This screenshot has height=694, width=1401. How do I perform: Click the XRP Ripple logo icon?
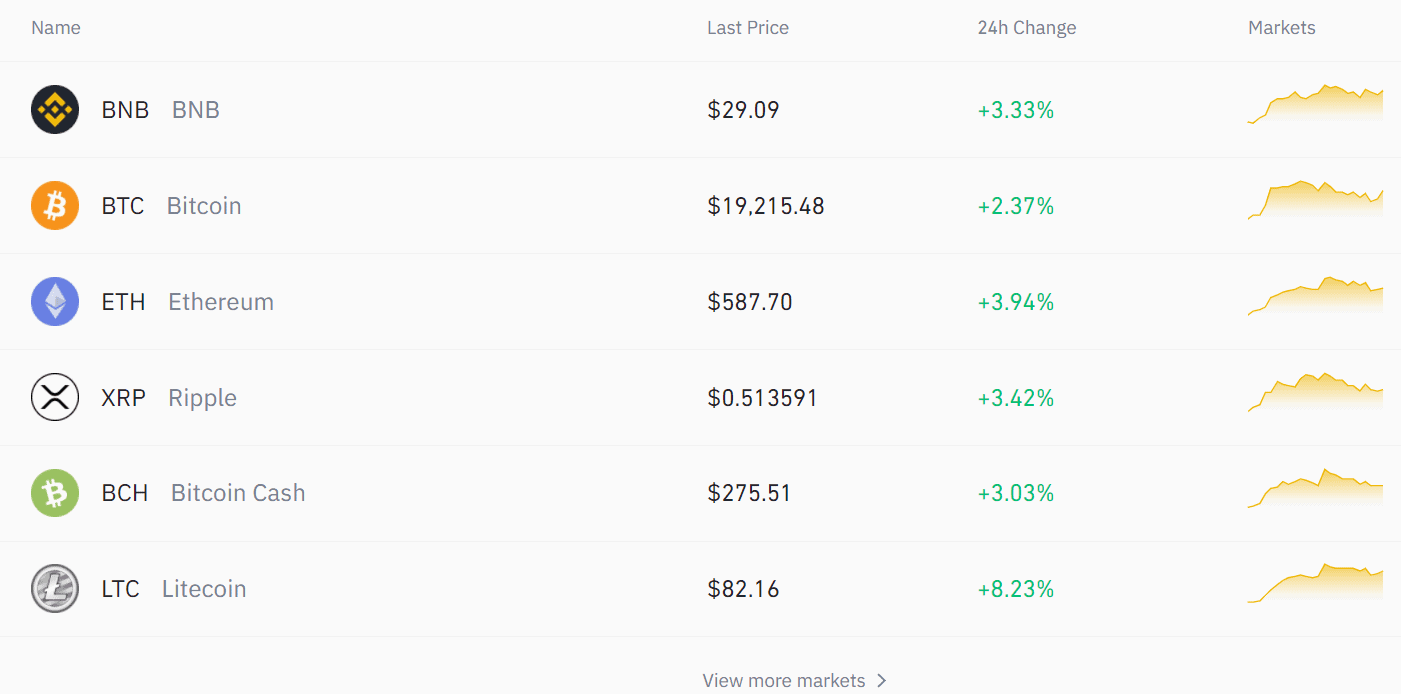tap(55, 398)
